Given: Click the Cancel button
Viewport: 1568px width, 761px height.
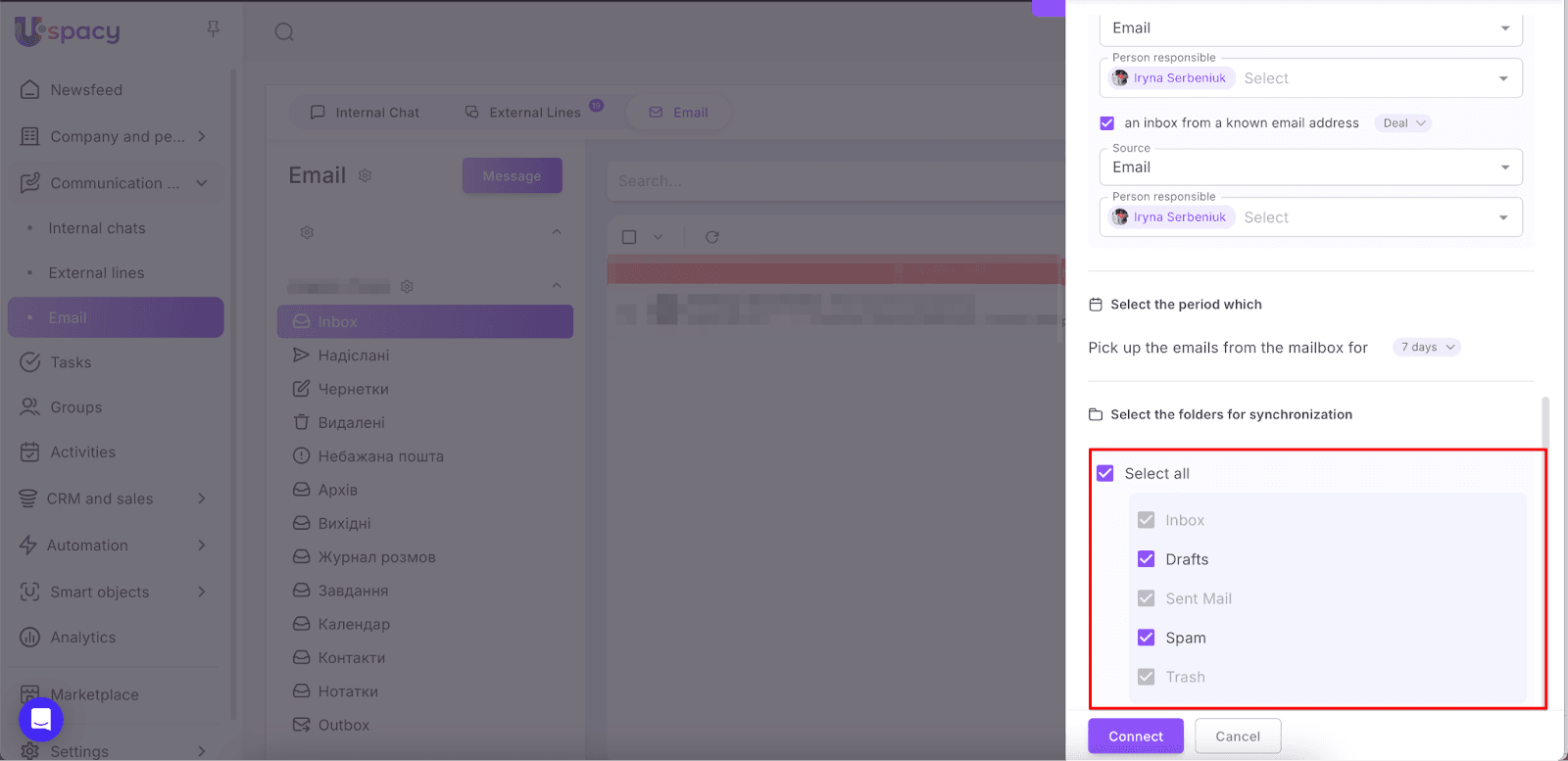Looking at the screenshot, I should (1237, 737).
